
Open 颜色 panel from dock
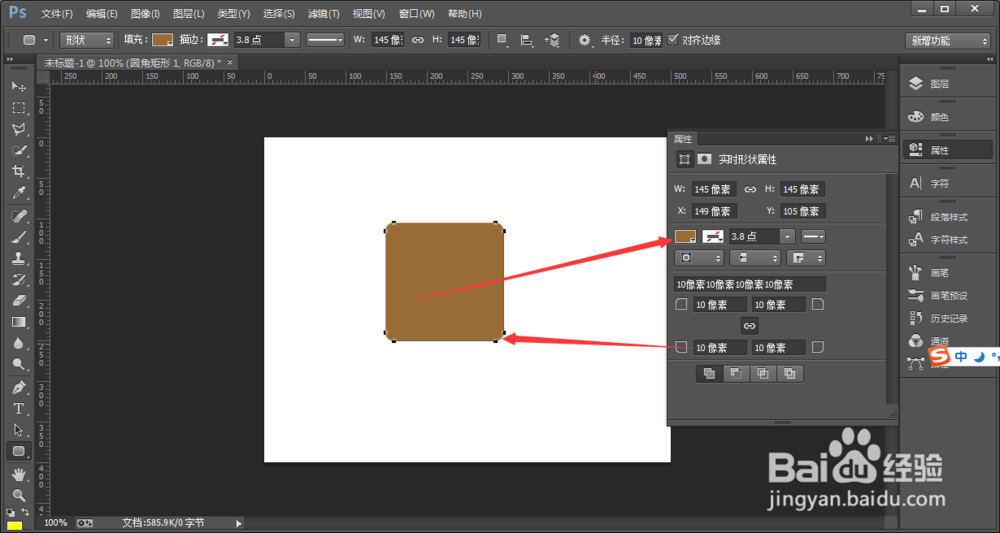946,117
